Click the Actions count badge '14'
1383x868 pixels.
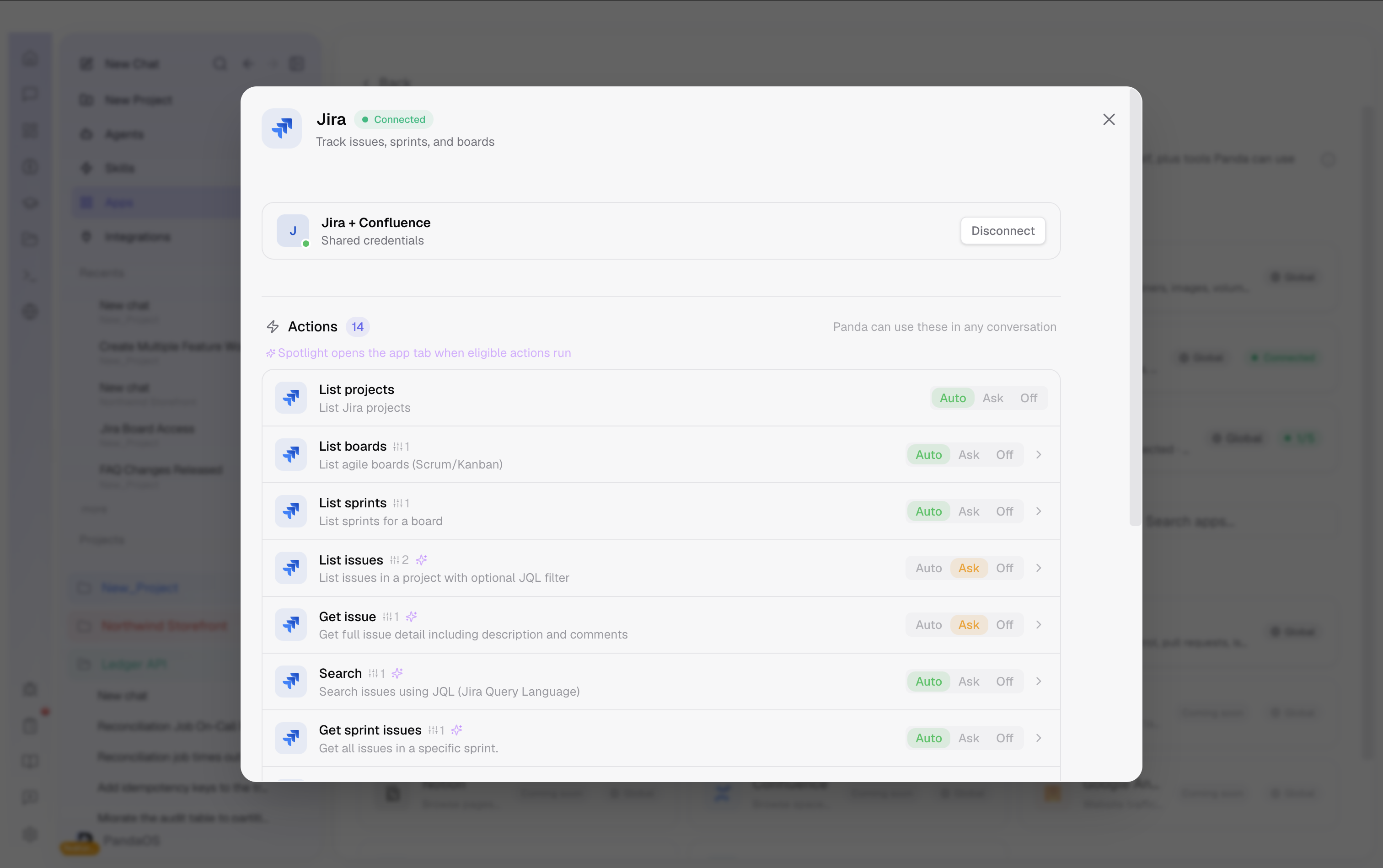pos(357,327)
